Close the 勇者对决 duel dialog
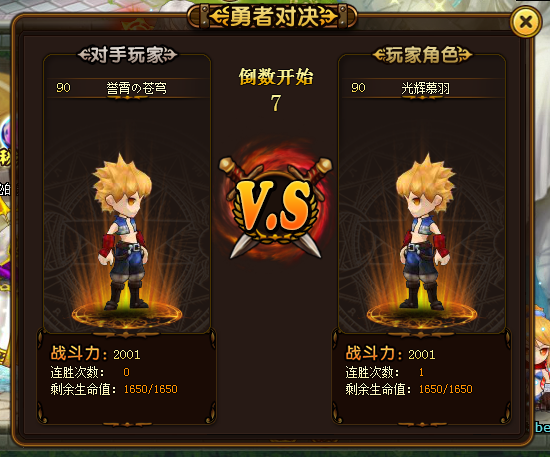Image resolution: width=550 pixels, height=457 pixels. [x=525, y=22]
